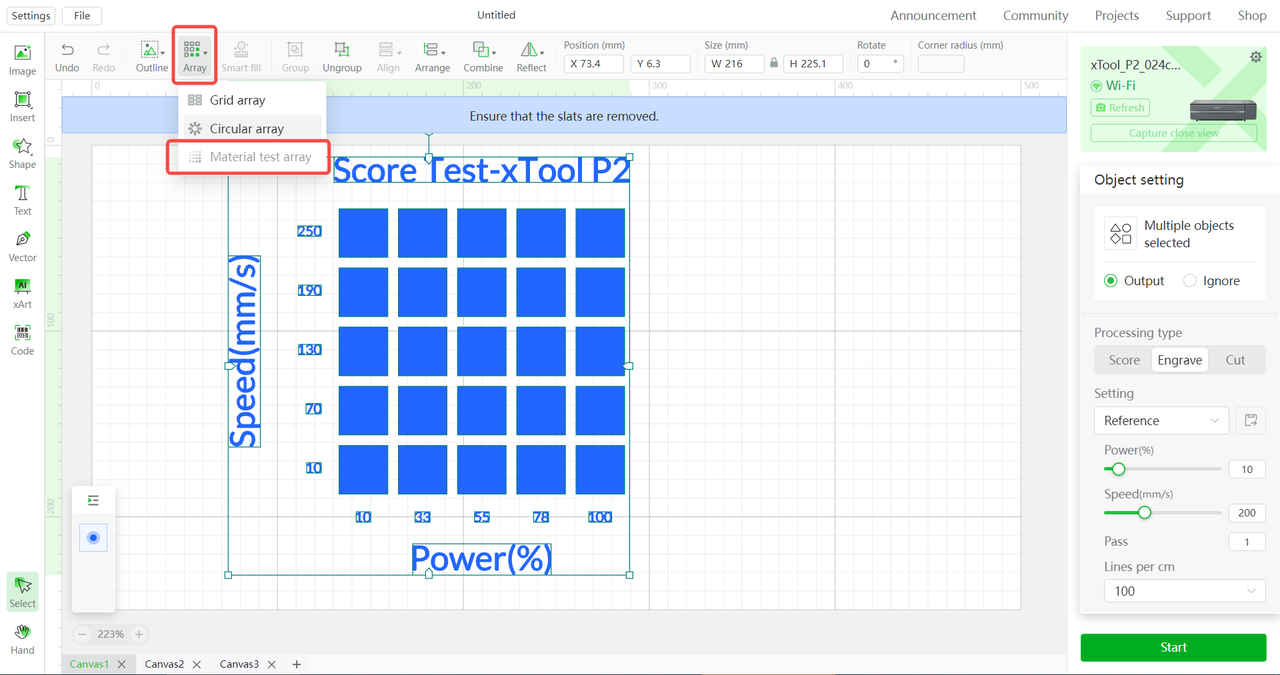1280x675 pixels.
Task: Collapse the layer panel list icon
Action: (93, 500)
